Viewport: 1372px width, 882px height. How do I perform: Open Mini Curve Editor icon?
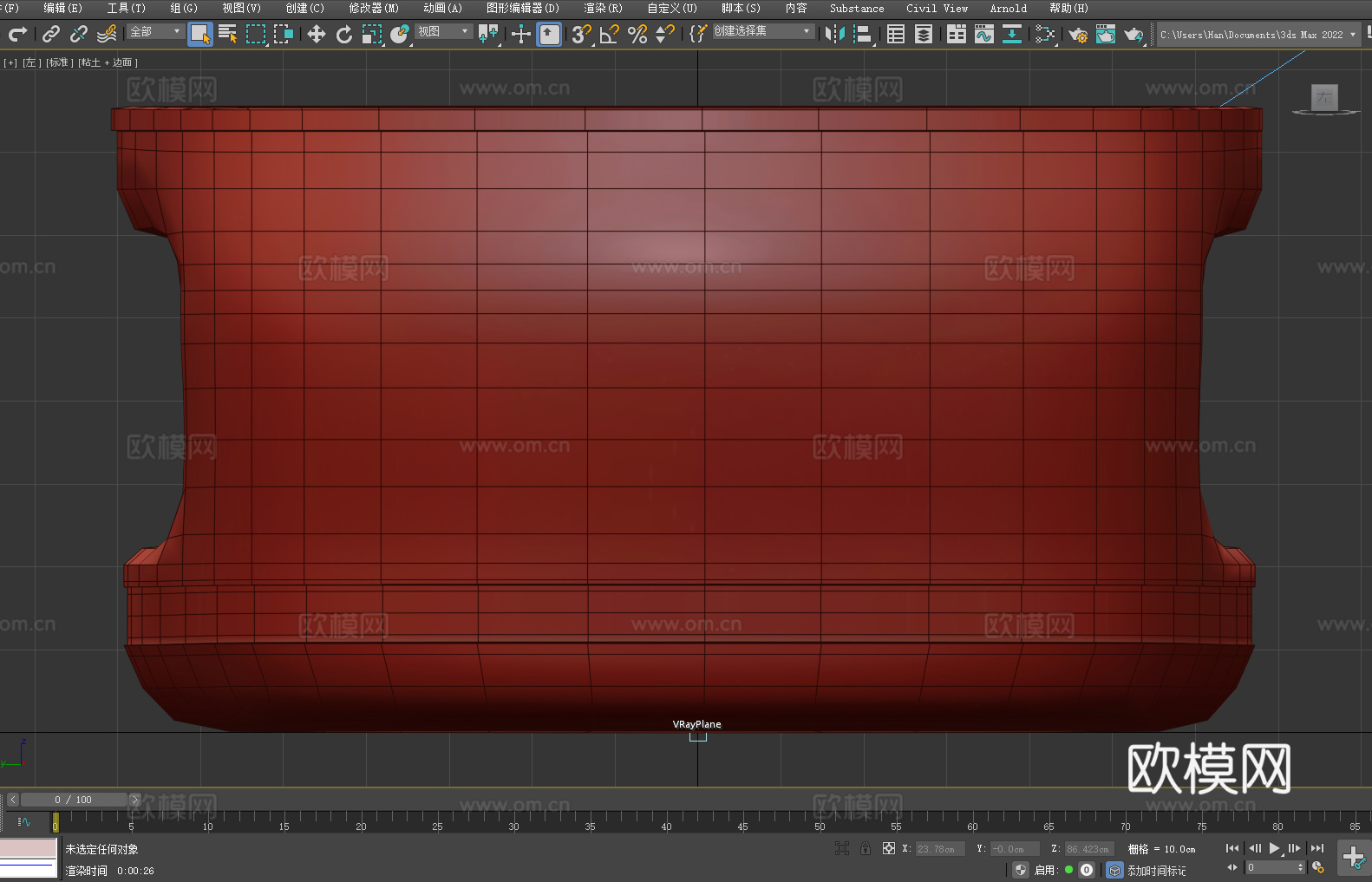click(24, 821)
